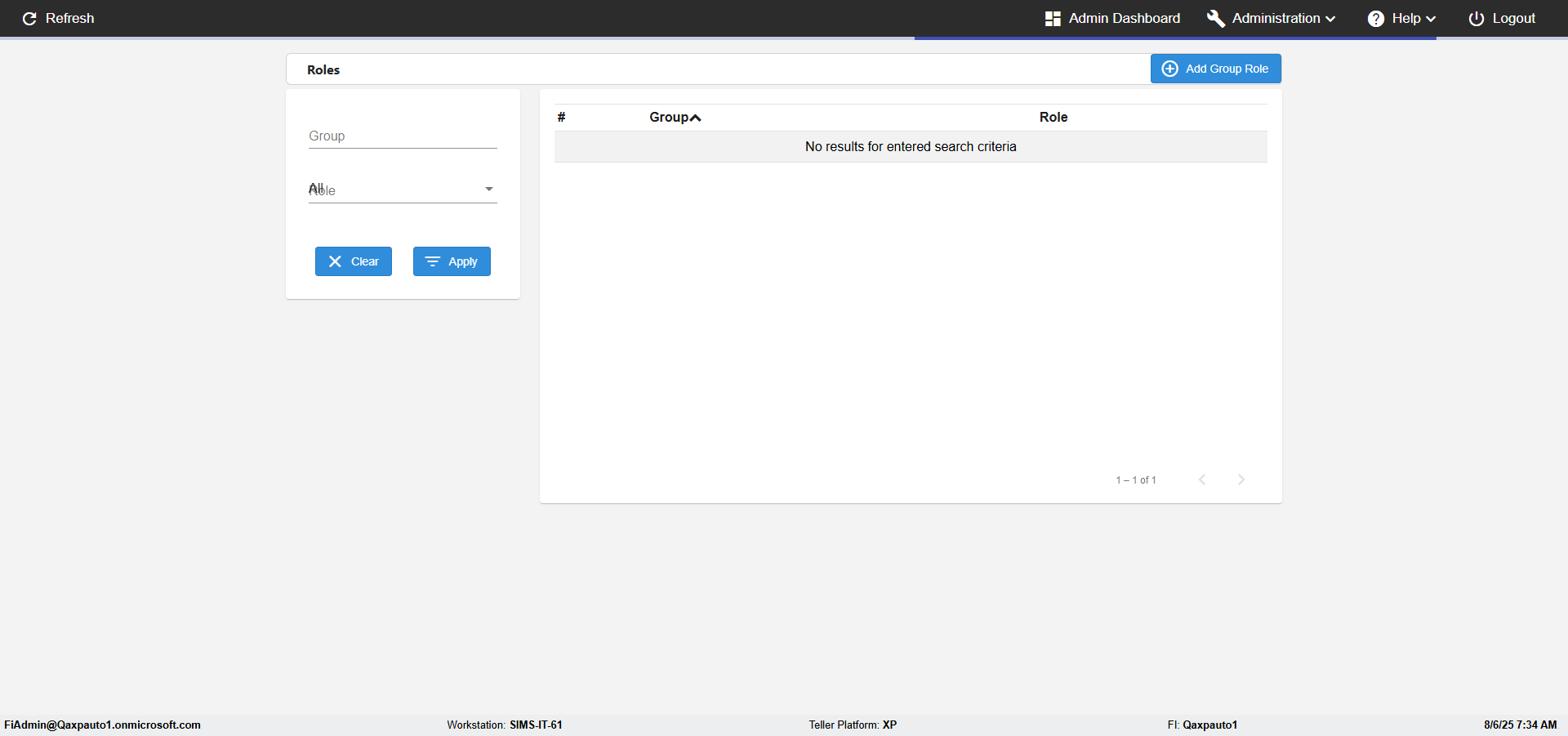Click the Workstation SIMS-IT-61 status entry
This screenshot has width=1568, height=736.
tap(505, 725)
